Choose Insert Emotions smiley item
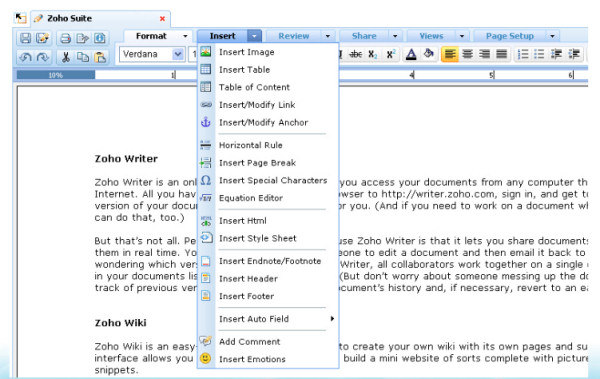 pyautogui.click(x=268, y=359)
